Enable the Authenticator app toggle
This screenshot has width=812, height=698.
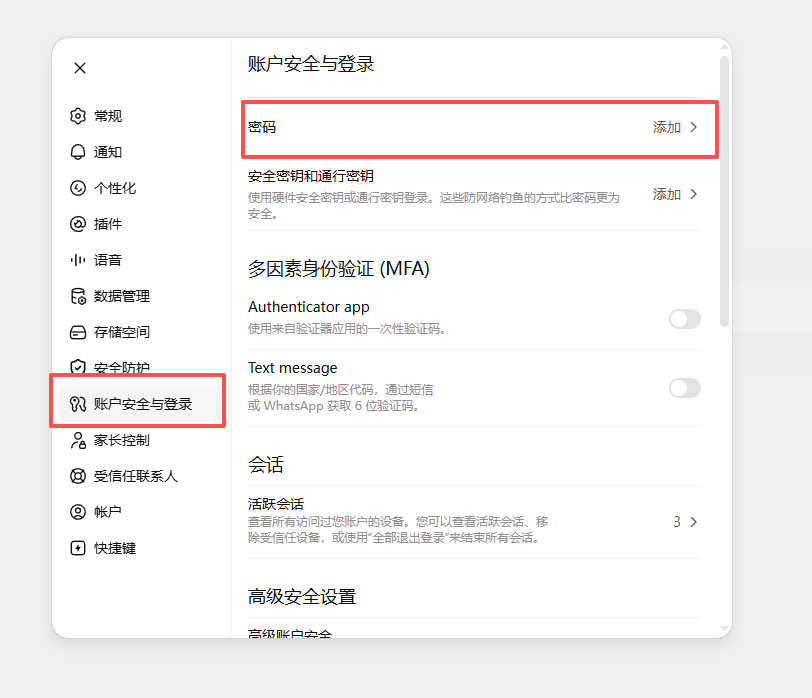[685, 319]
